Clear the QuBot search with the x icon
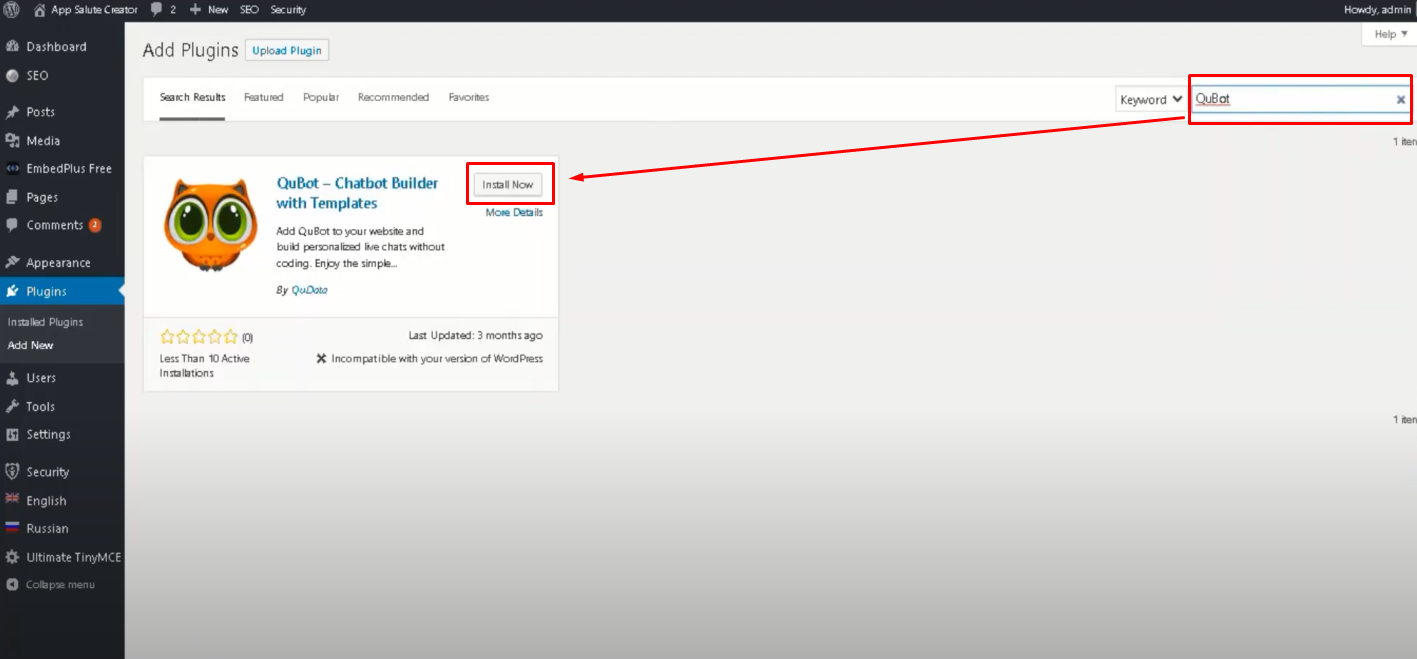1417x659 pixels. coord(1400,100)
